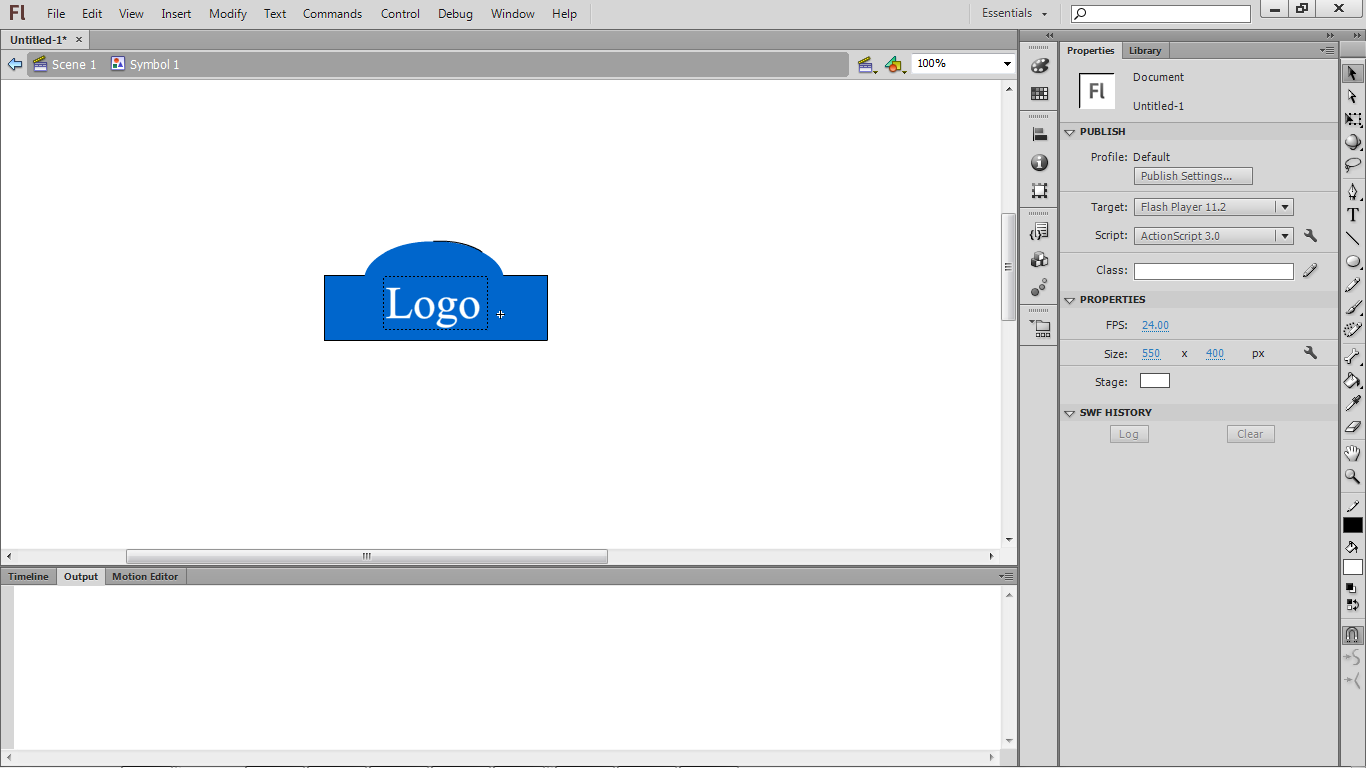Image resolution: width=1366 pixels, height=768 pixels.
Task: Open ActionScript settings wrench next to Script
Action: tap(1310, 236)
